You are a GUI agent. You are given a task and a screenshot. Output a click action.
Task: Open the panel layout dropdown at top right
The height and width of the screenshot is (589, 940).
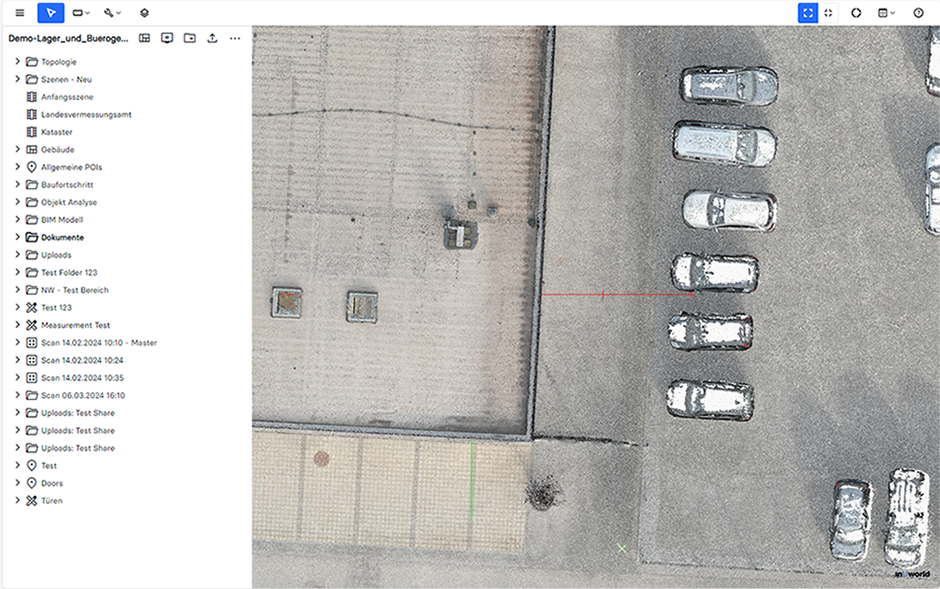pos(886,13)
